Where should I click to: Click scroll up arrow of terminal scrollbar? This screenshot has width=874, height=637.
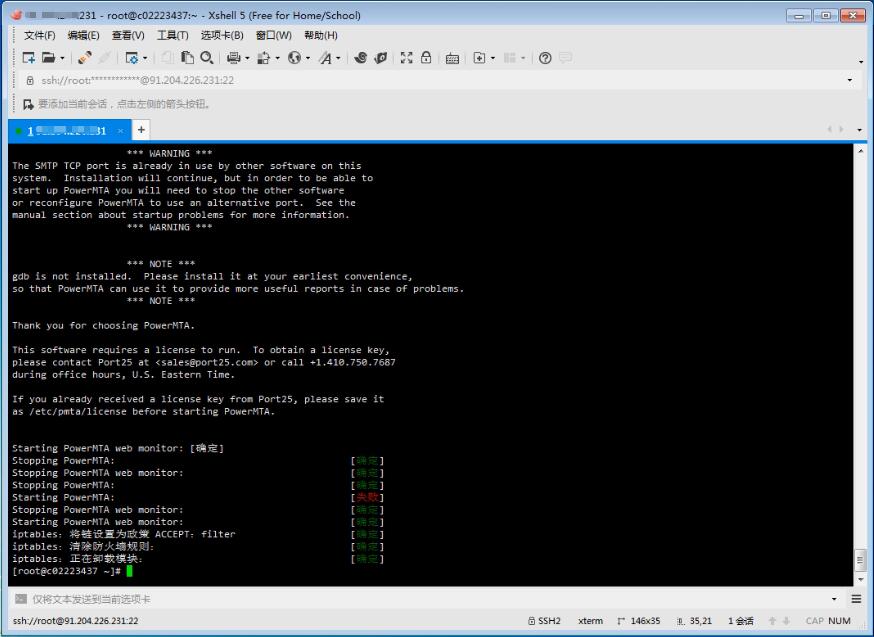click(860, 151)
